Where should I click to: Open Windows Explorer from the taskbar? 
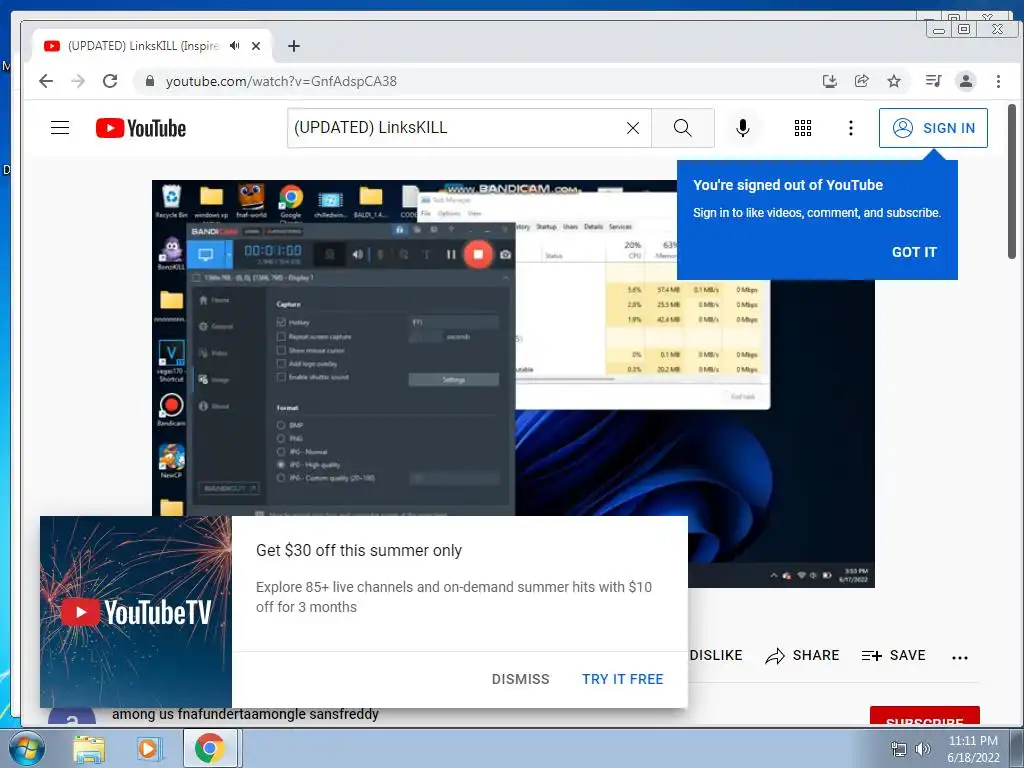[89, 750]
